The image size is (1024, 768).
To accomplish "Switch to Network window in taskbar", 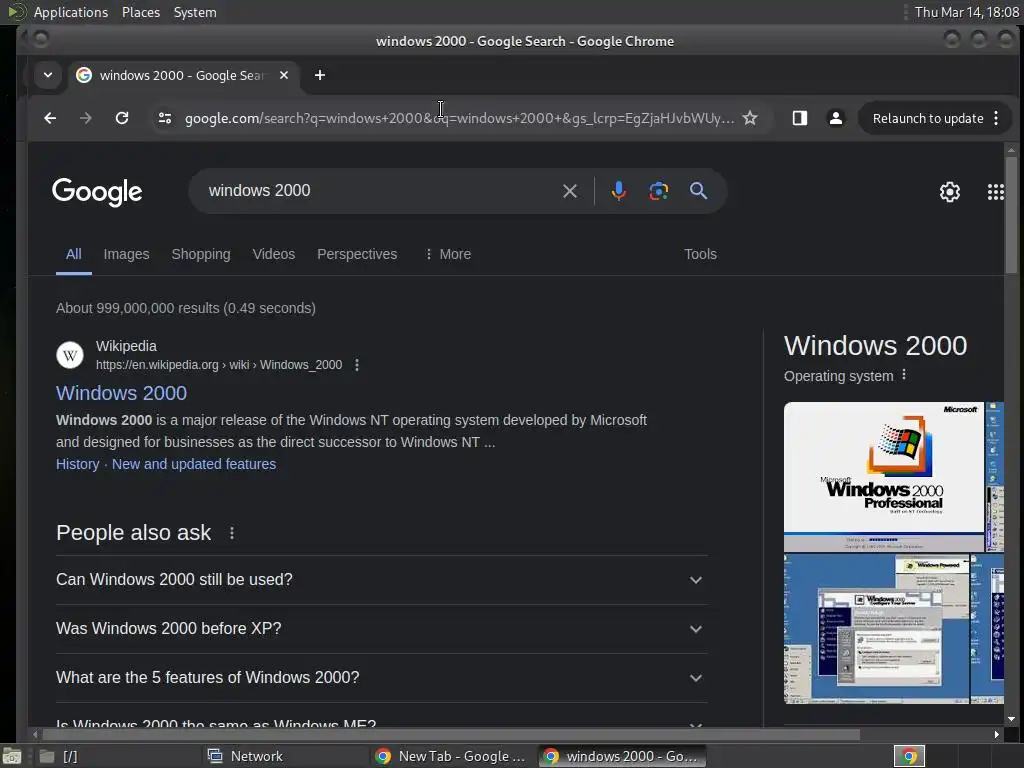I will pos(284,756).
